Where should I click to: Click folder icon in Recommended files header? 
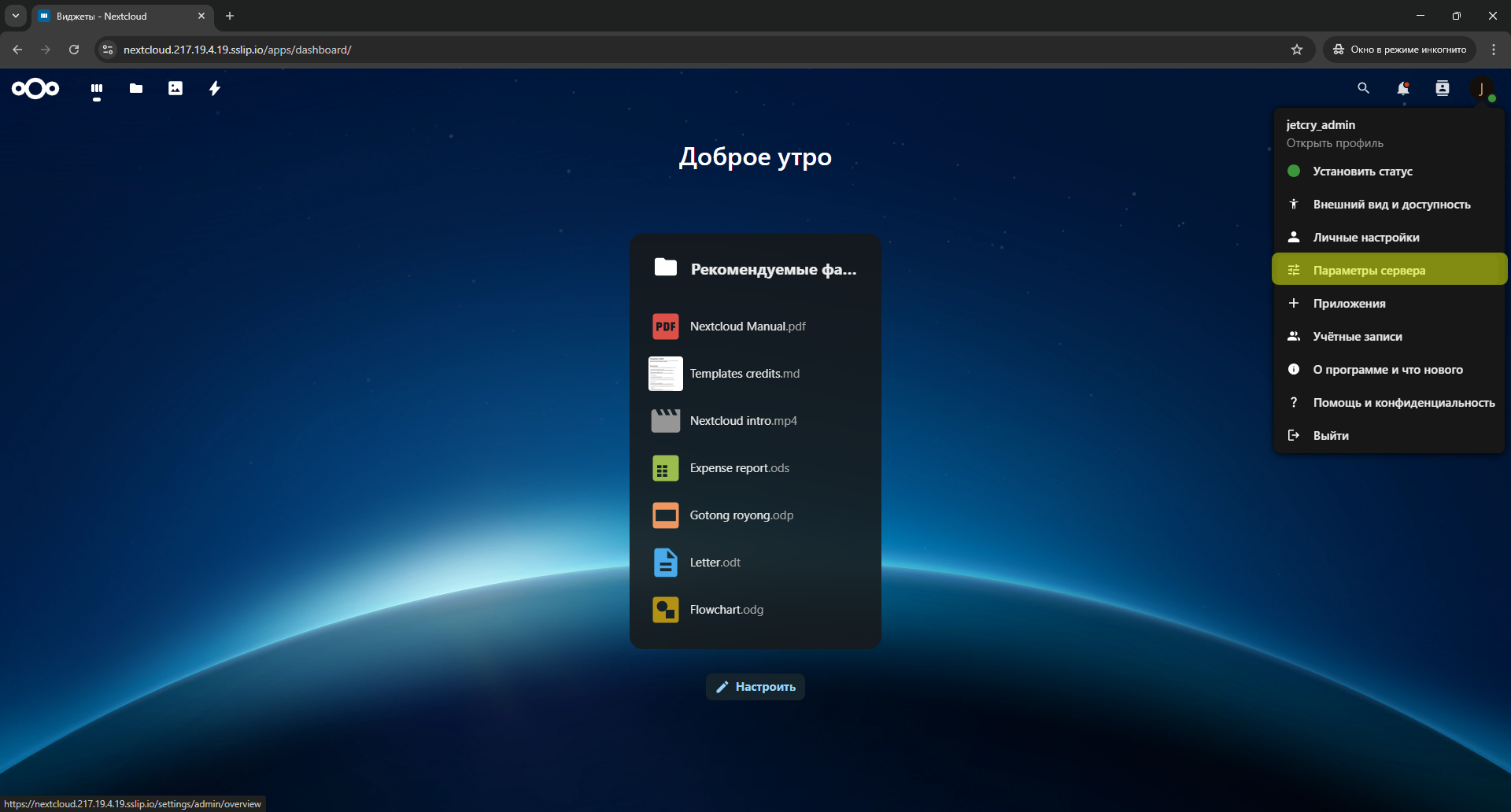pos(666,268)
